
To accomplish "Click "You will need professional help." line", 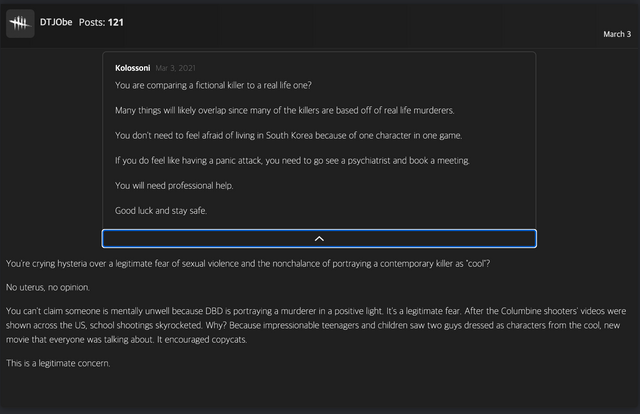I will point(177,185).
